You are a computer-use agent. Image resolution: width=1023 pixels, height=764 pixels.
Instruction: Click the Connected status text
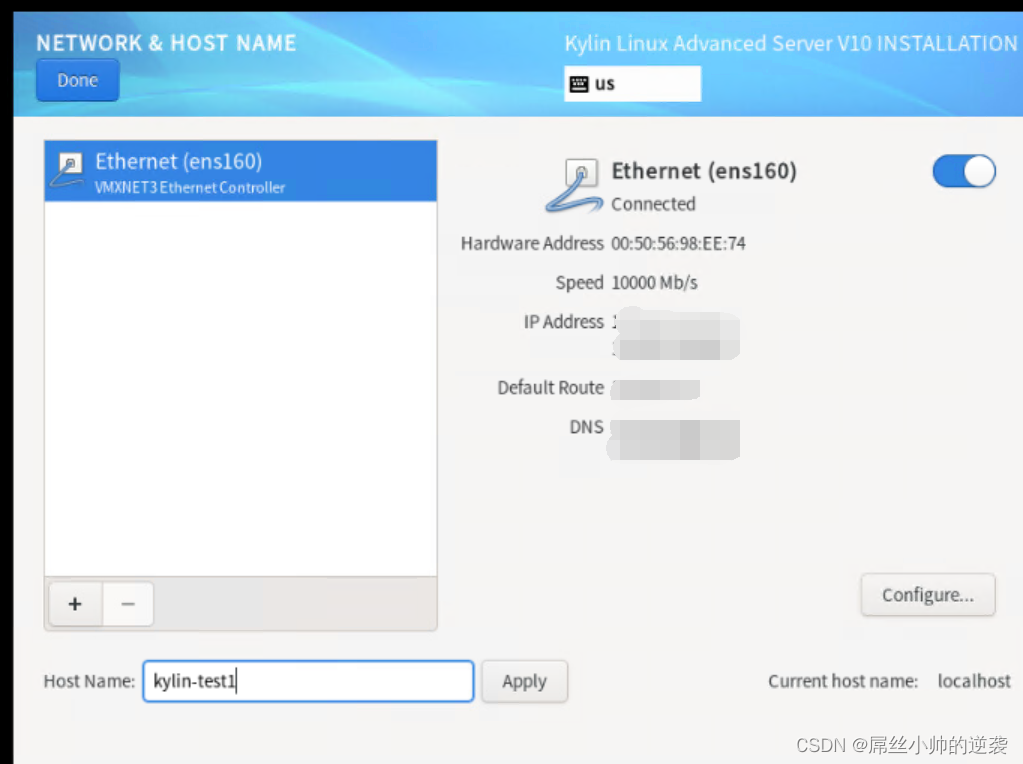click(653, 204)
